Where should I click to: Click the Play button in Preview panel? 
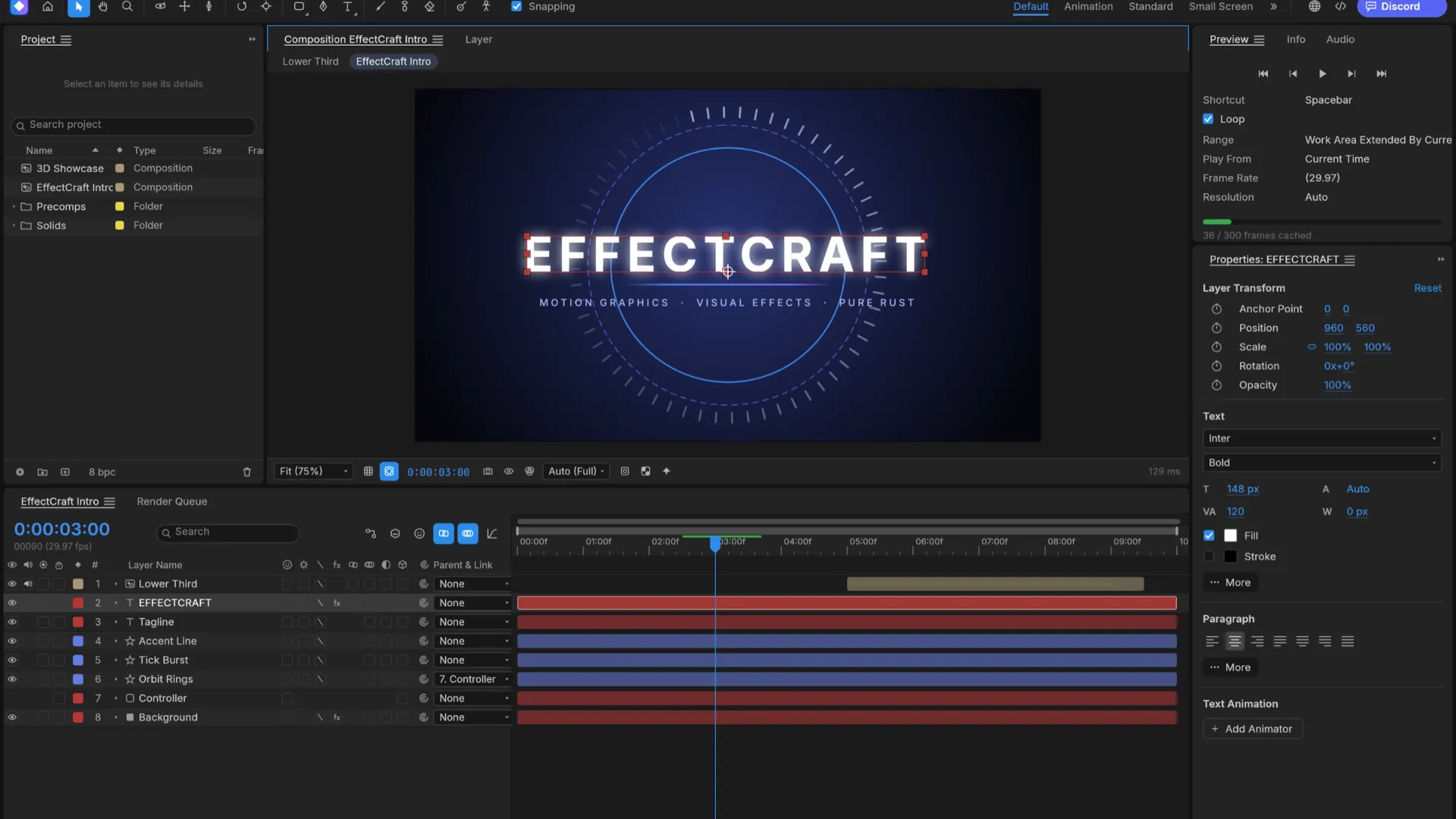(1322, 74)
